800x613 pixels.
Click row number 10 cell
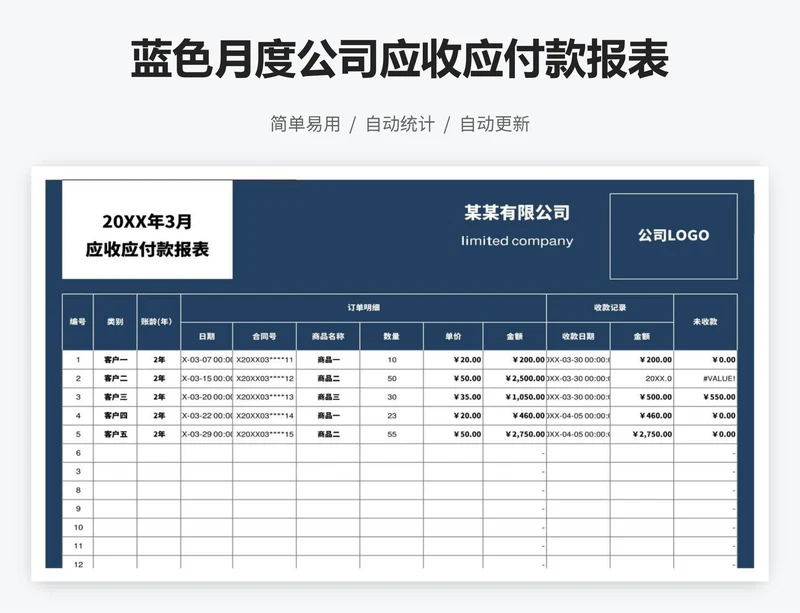(78, 528)
